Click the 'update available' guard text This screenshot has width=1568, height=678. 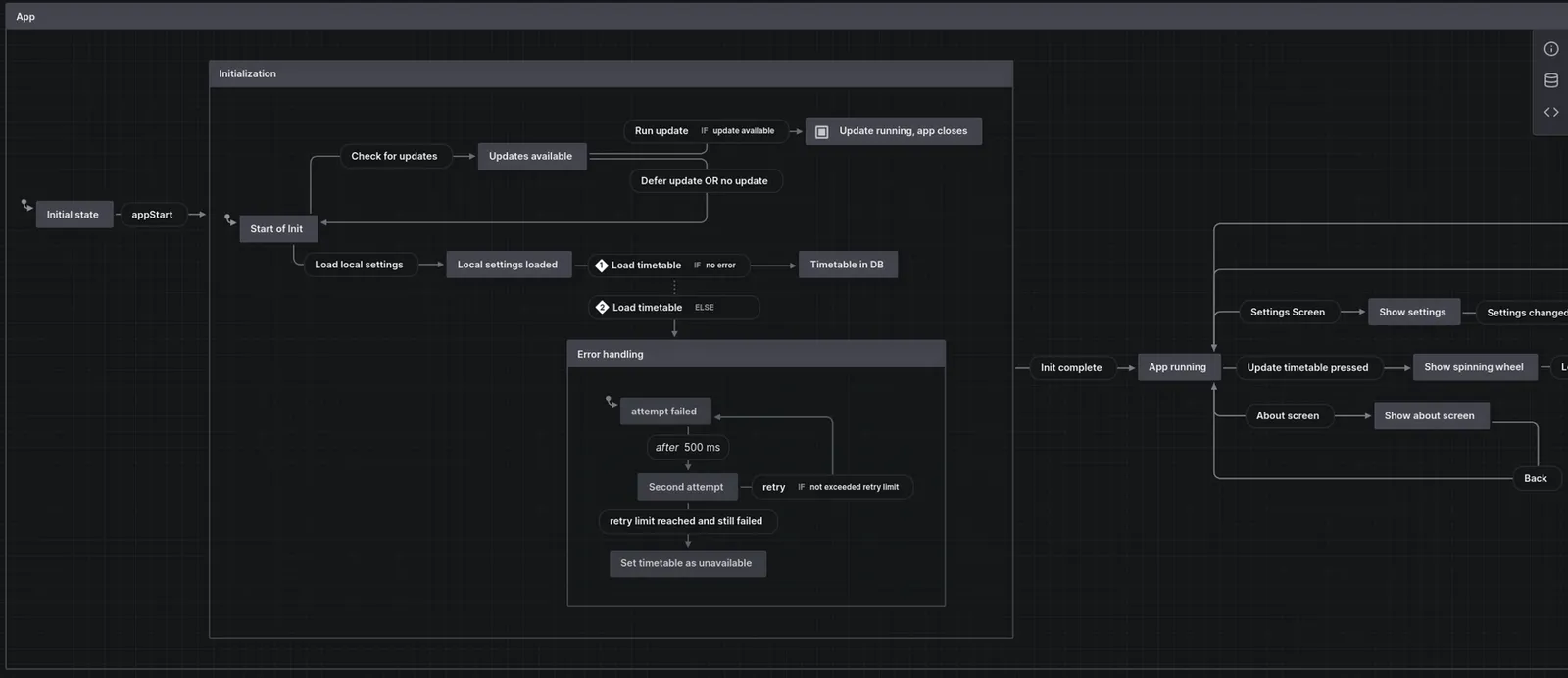point(744,131)
